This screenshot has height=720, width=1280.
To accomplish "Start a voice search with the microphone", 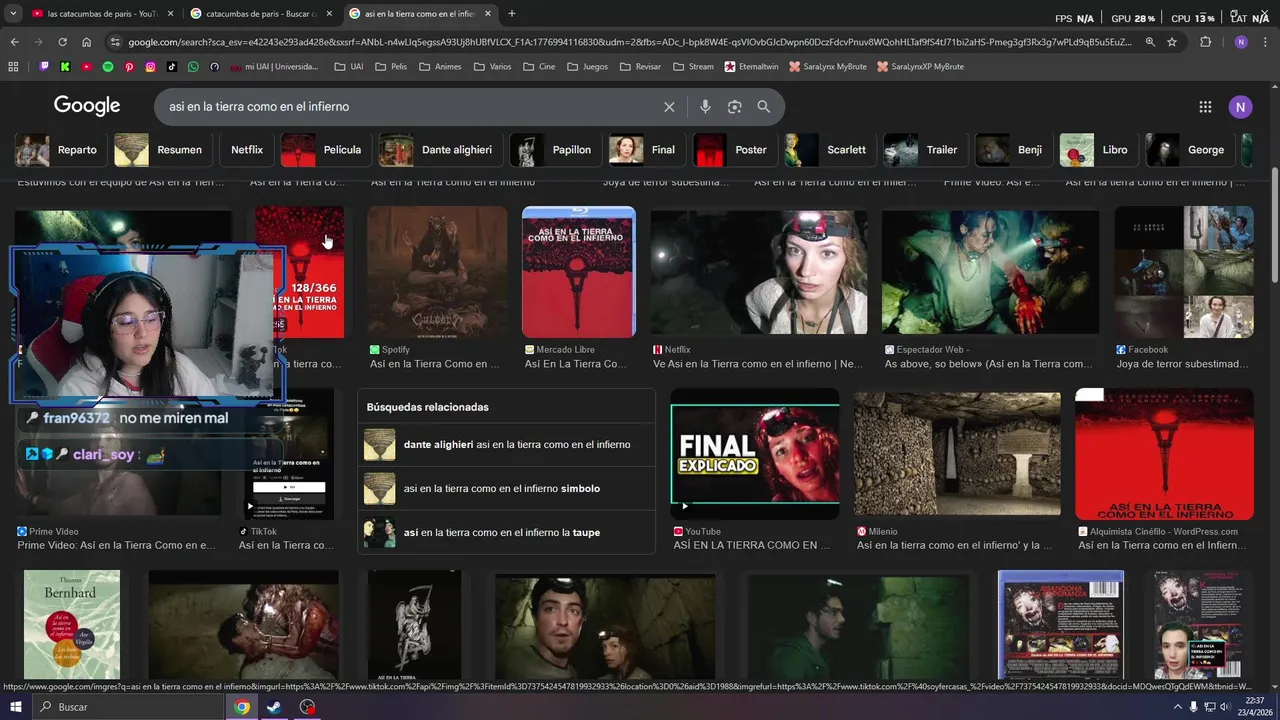I will point(705,107).
